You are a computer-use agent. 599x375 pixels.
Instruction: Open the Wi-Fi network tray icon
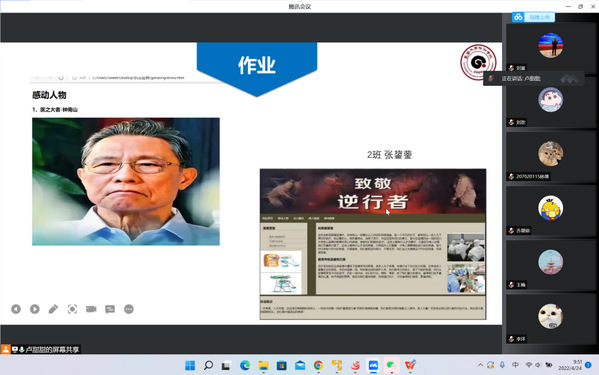tap(529, 365)
